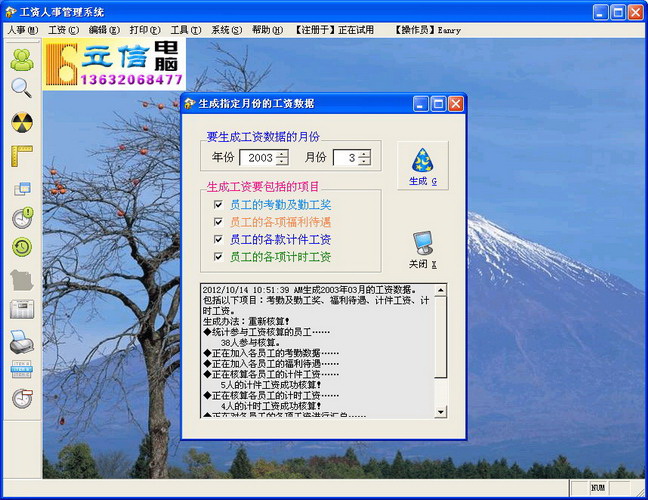Select the yellow ruler icon in sidebar
This screenshot has height=500, width=648.
point(22,156)
